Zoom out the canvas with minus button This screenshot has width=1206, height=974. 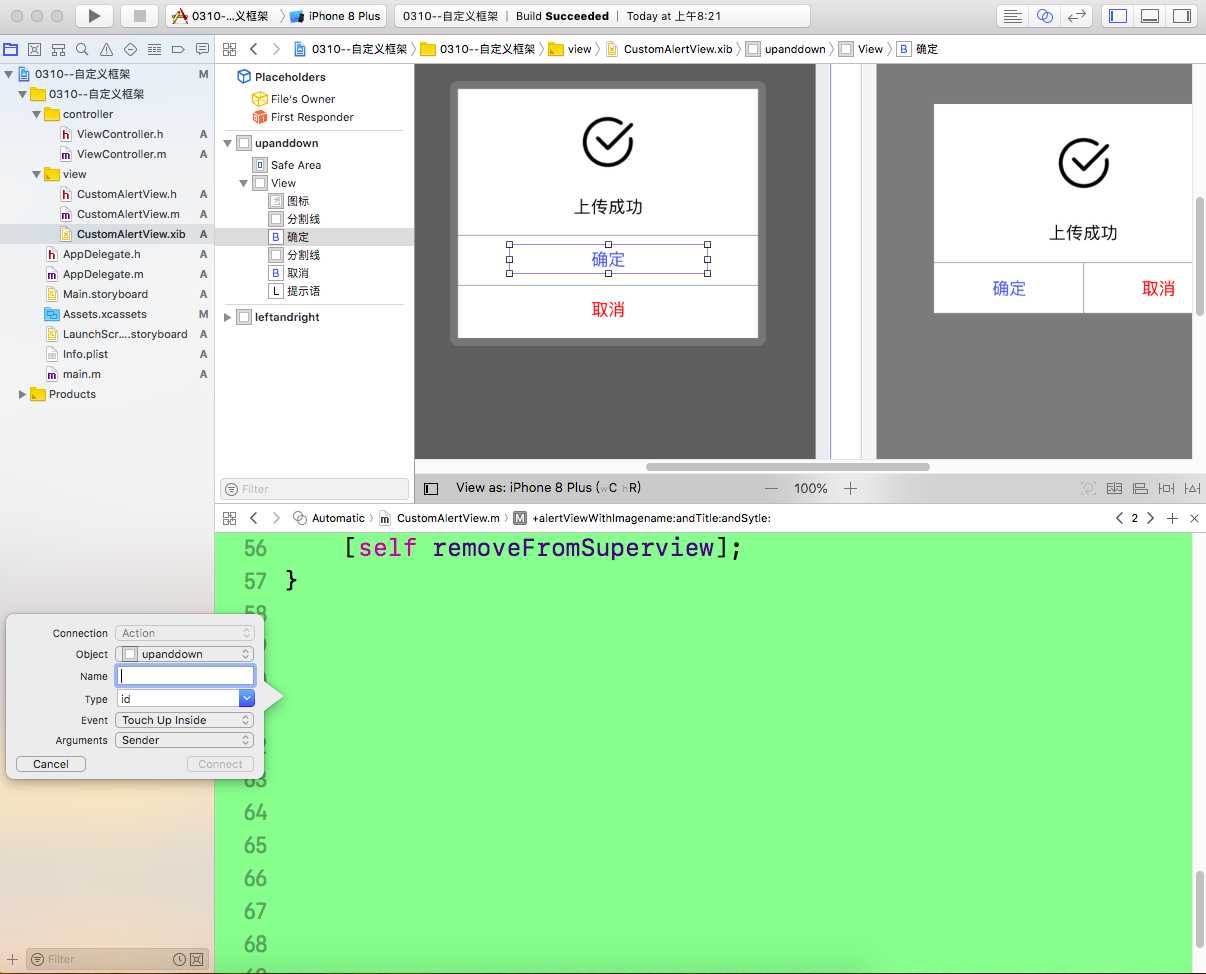[771, 488]
